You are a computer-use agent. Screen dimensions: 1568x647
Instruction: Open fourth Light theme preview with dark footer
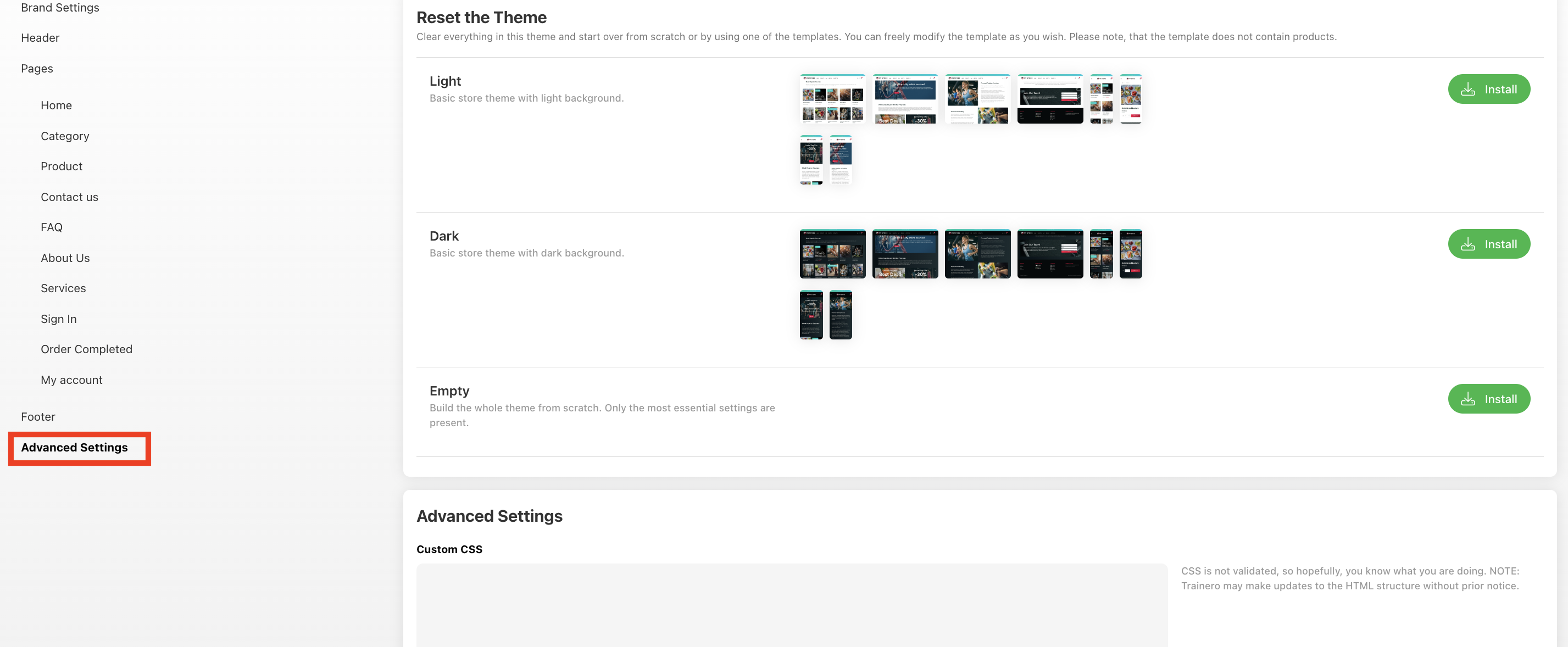(x=1050, y=99)
